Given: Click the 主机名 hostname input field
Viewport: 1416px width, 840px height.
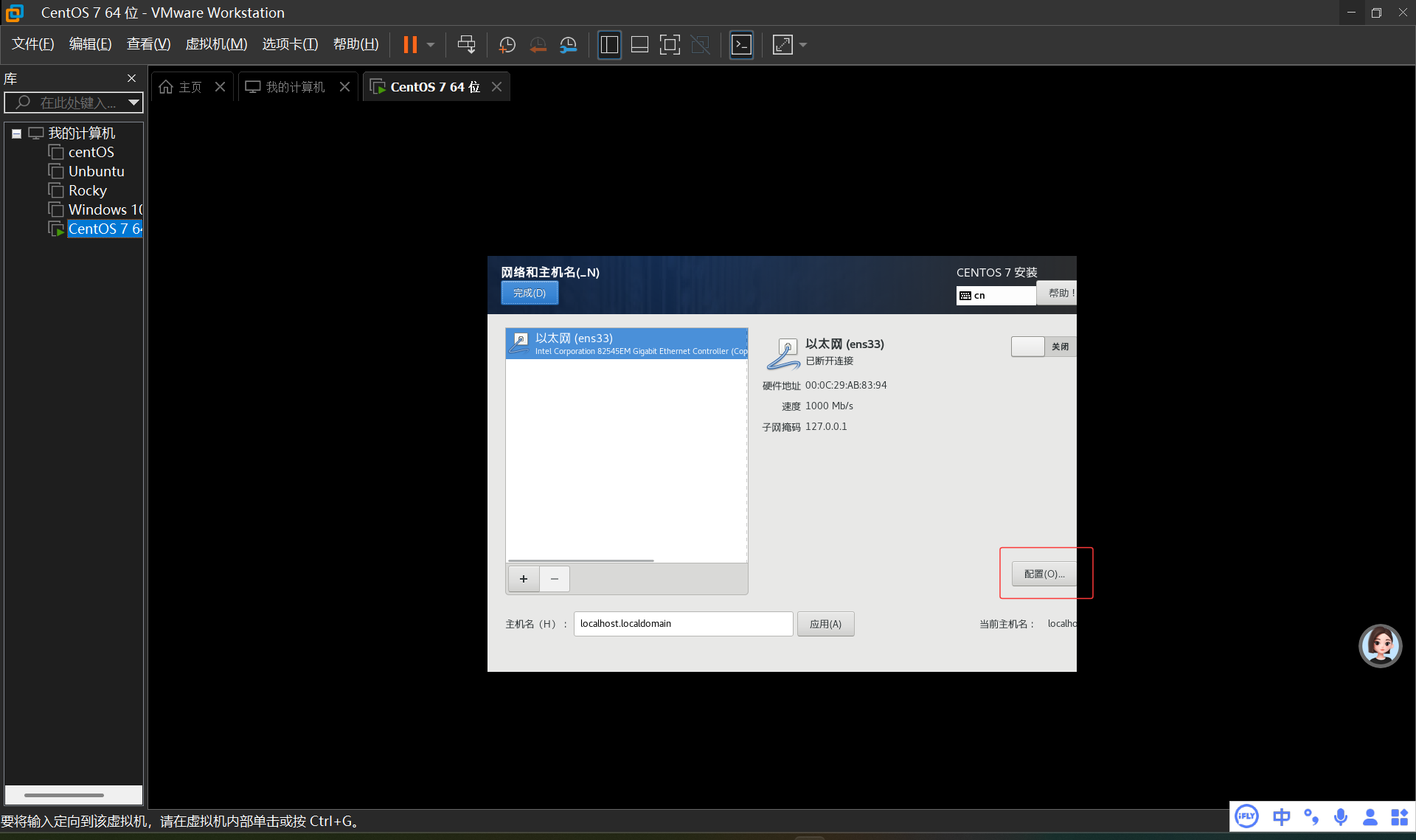Looking at the screenshot, I should (x=683, y=624).
